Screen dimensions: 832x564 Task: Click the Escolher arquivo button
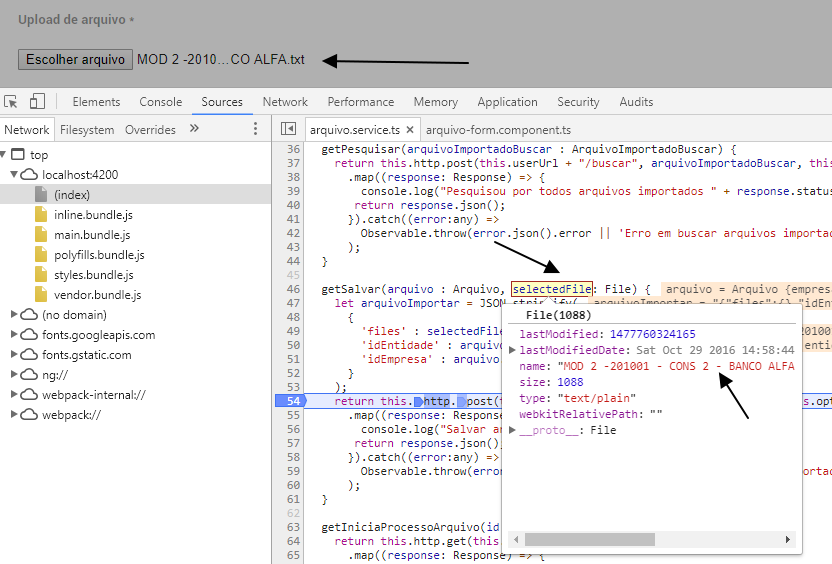(x=75, y=59)
